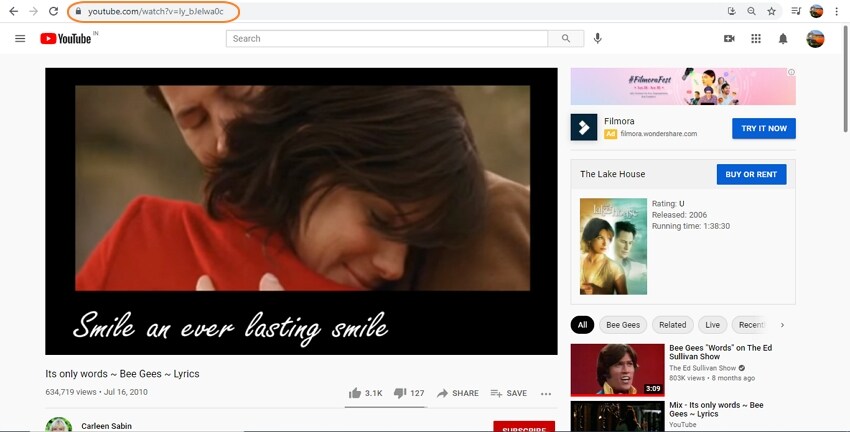Click 'Running time: 1:38:30' text
Image resolution: width=850 pixels, height=432 pixels.
tap(691, 226)
